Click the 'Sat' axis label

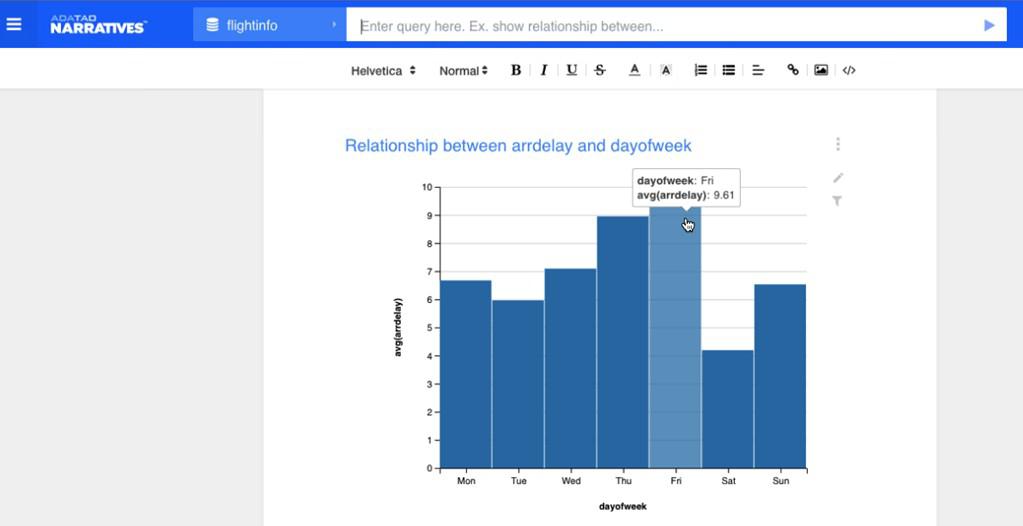pos(728,481)
